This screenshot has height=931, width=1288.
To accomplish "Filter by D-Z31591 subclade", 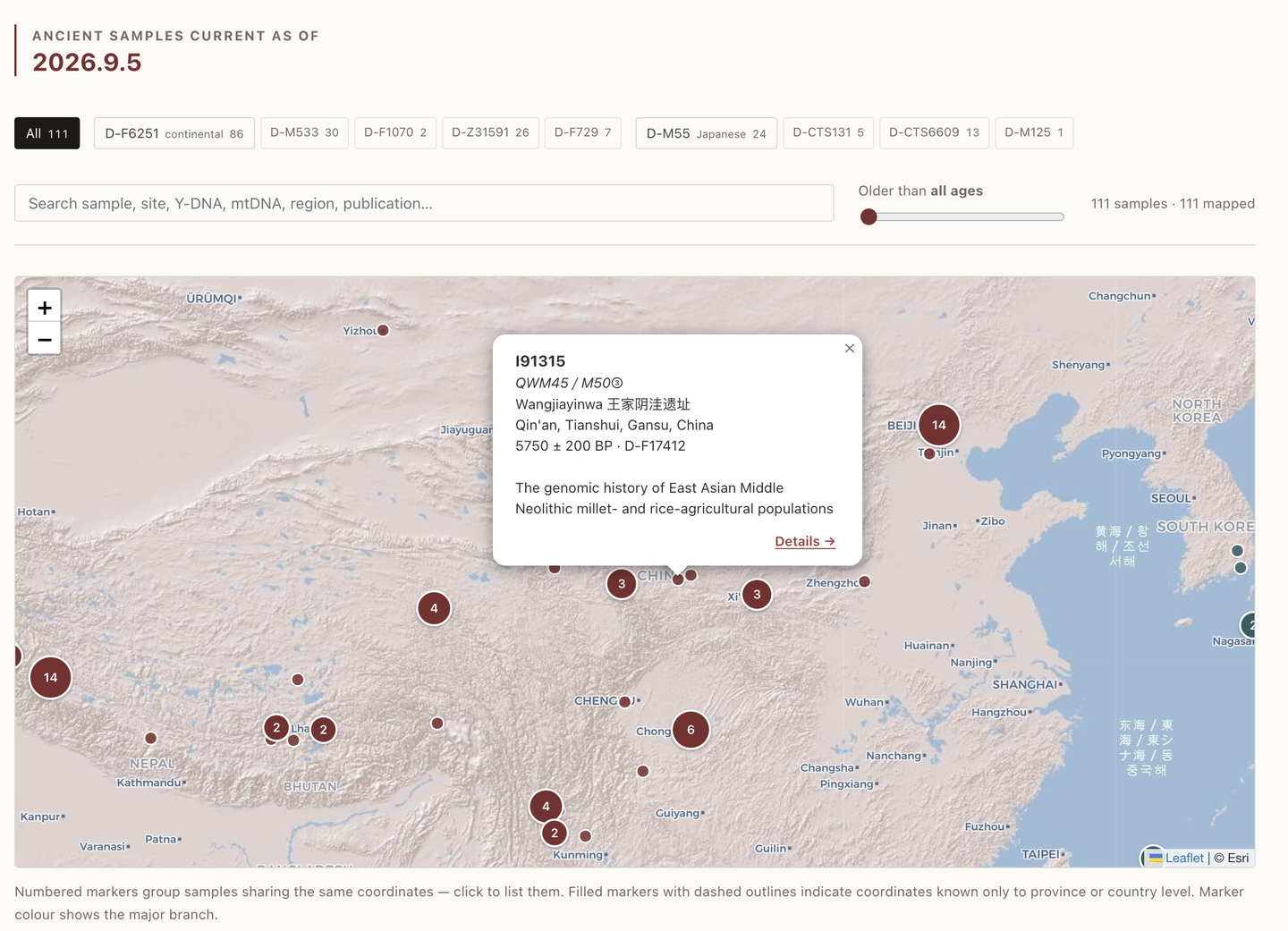I will tap(490, 132).
